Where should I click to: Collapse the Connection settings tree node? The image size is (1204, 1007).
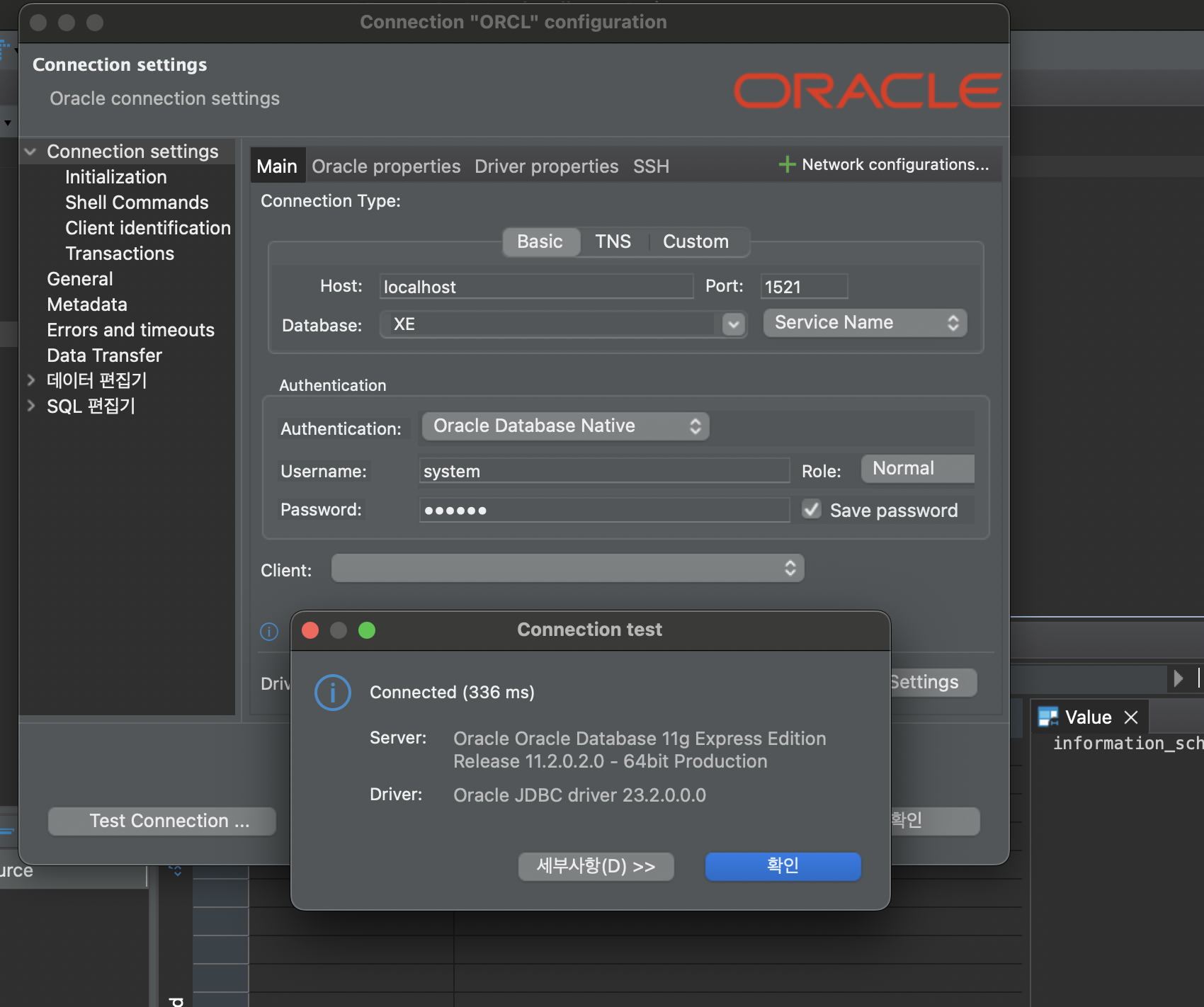30,152
